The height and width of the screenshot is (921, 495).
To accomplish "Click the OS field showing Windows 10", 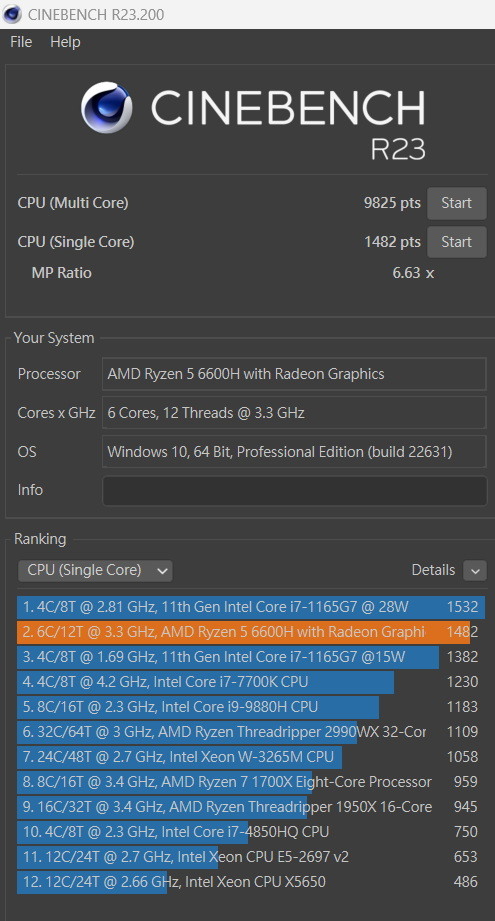I will tap(294, 452).
